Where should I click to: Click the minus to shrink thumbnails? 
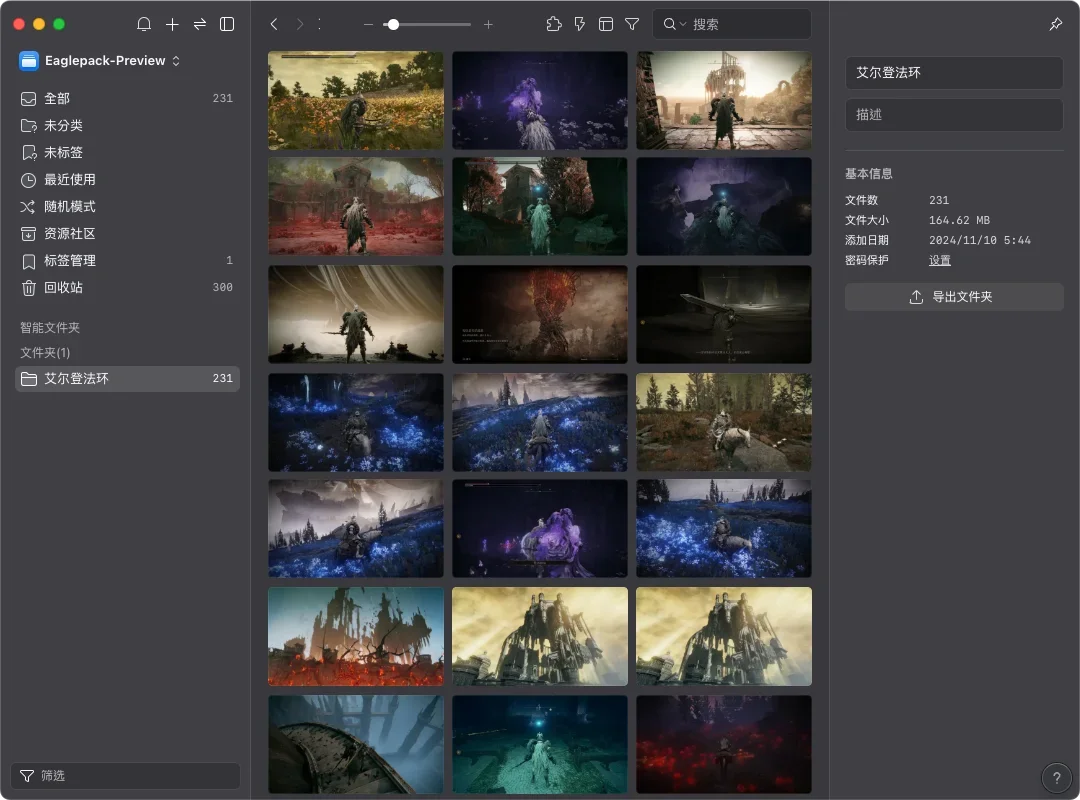tap(368, 24)
